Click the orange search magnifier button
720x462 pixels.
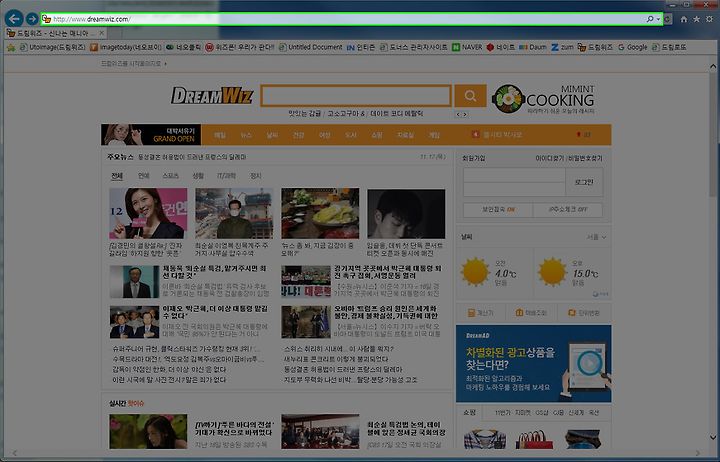click(470, 96)
